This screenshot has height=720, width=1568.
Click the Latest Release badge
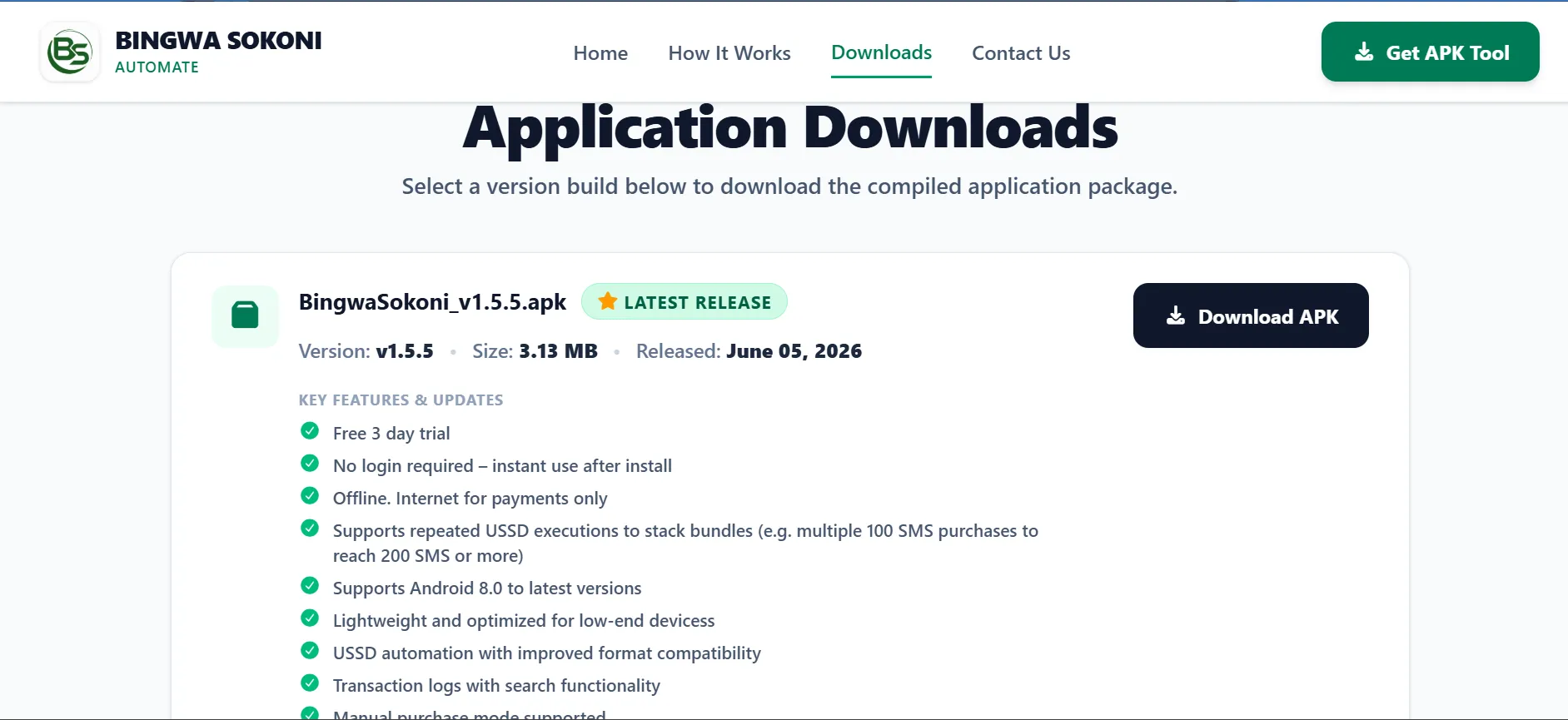[684, 301]
